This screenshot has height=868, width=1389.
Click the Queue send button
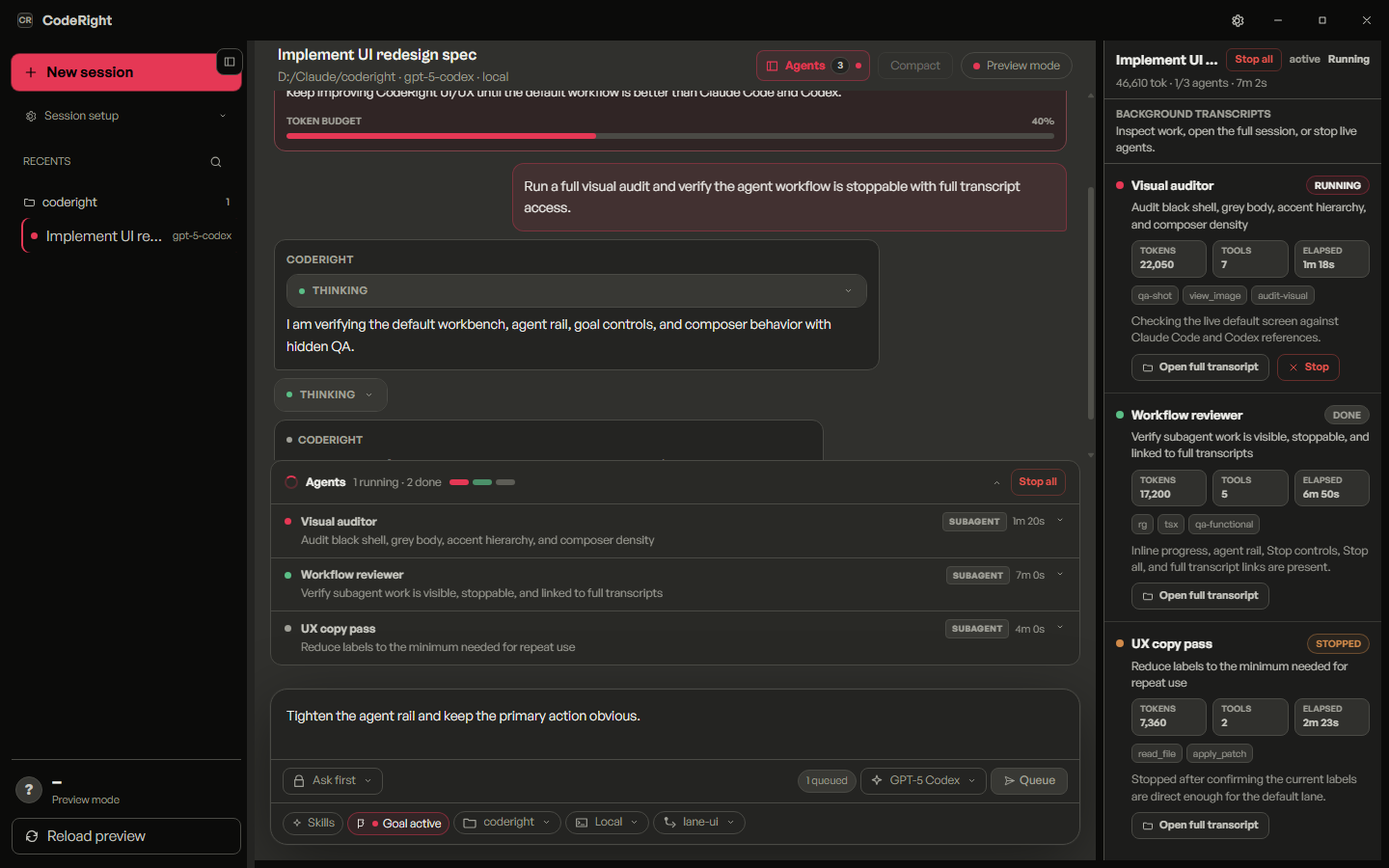(x=1029, y=780)
